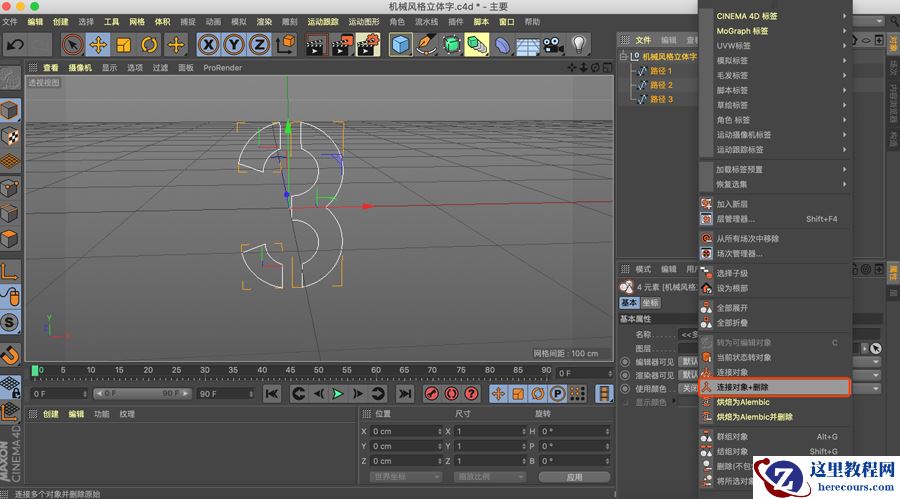Click the green timeline playhead marker
Image resolution: width=900 pixels, height=499 pixels.
tap(35, 371)
